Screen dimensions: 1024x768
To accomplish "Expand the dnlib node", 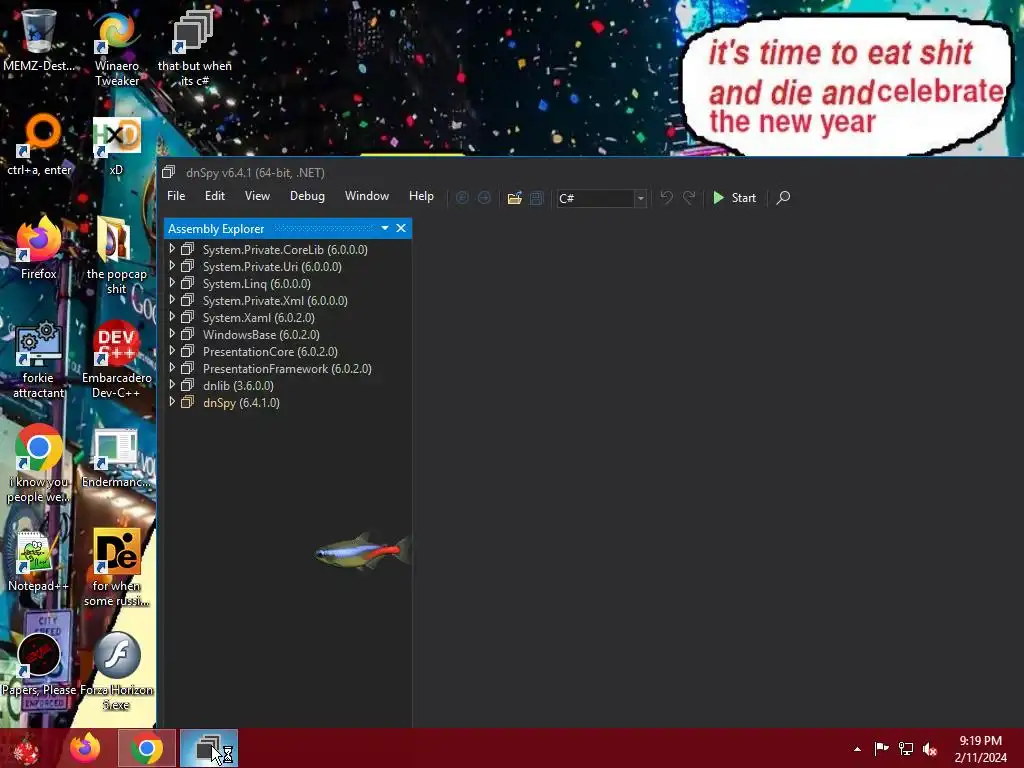I will coord(172,385).
